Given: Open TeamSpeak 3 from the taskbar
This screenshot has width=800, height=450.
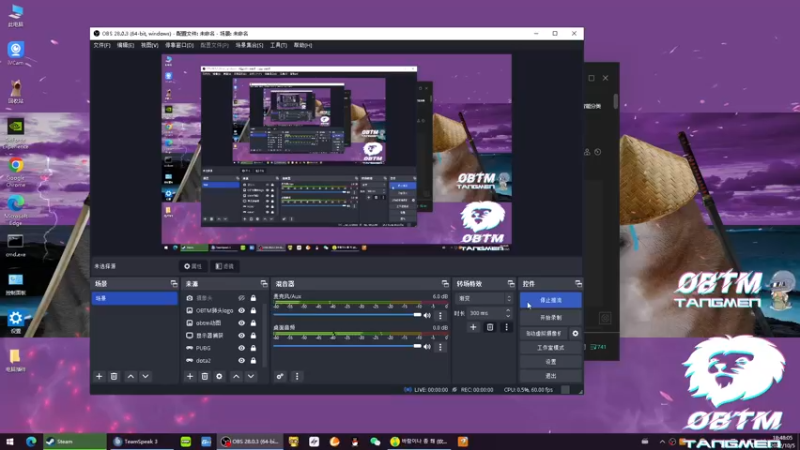Looking at the screenshot, I should pyautogui.click(x=142, y=442).
